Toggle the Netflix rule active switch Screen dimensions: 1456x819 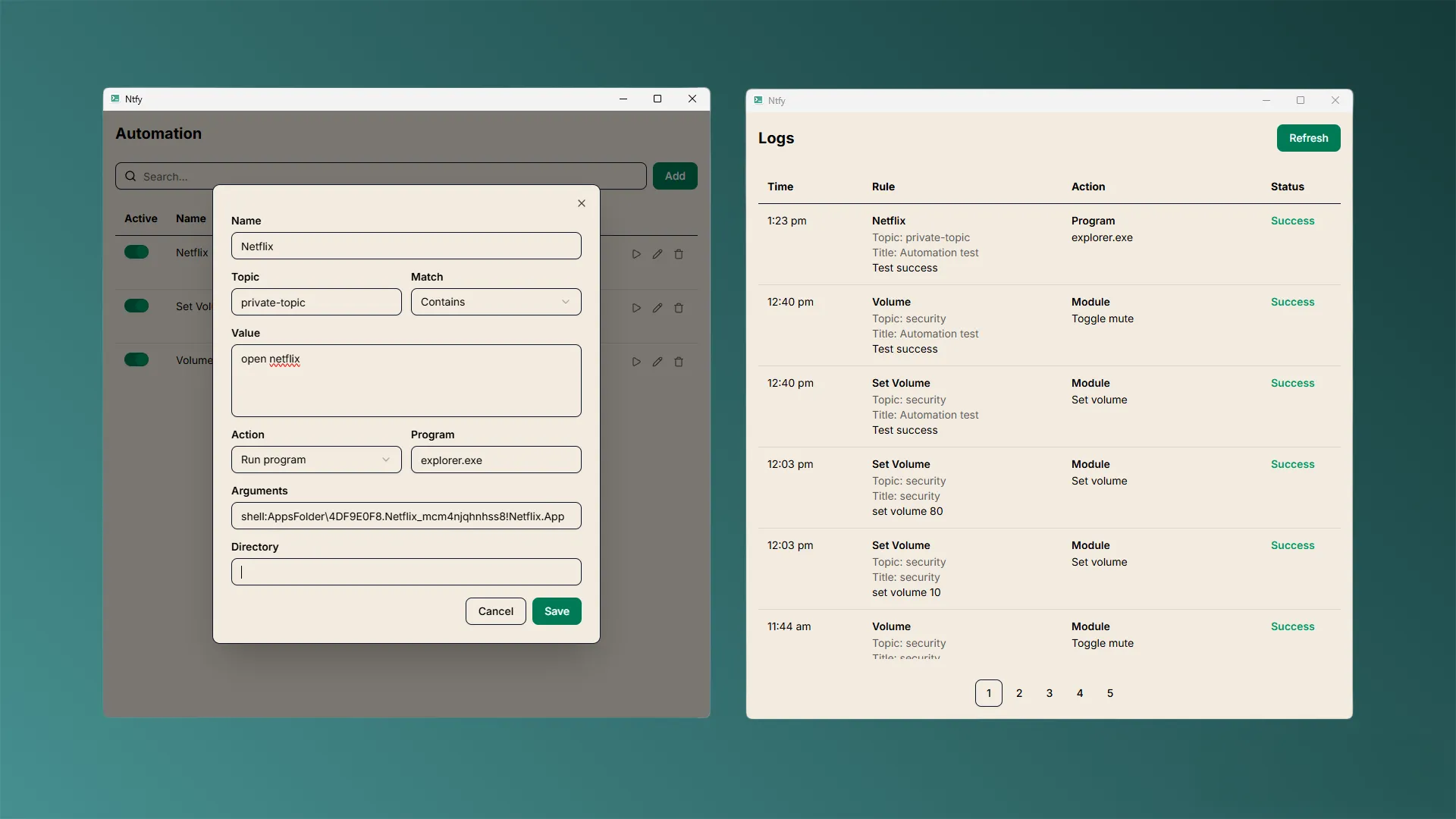tap(136, 252)
